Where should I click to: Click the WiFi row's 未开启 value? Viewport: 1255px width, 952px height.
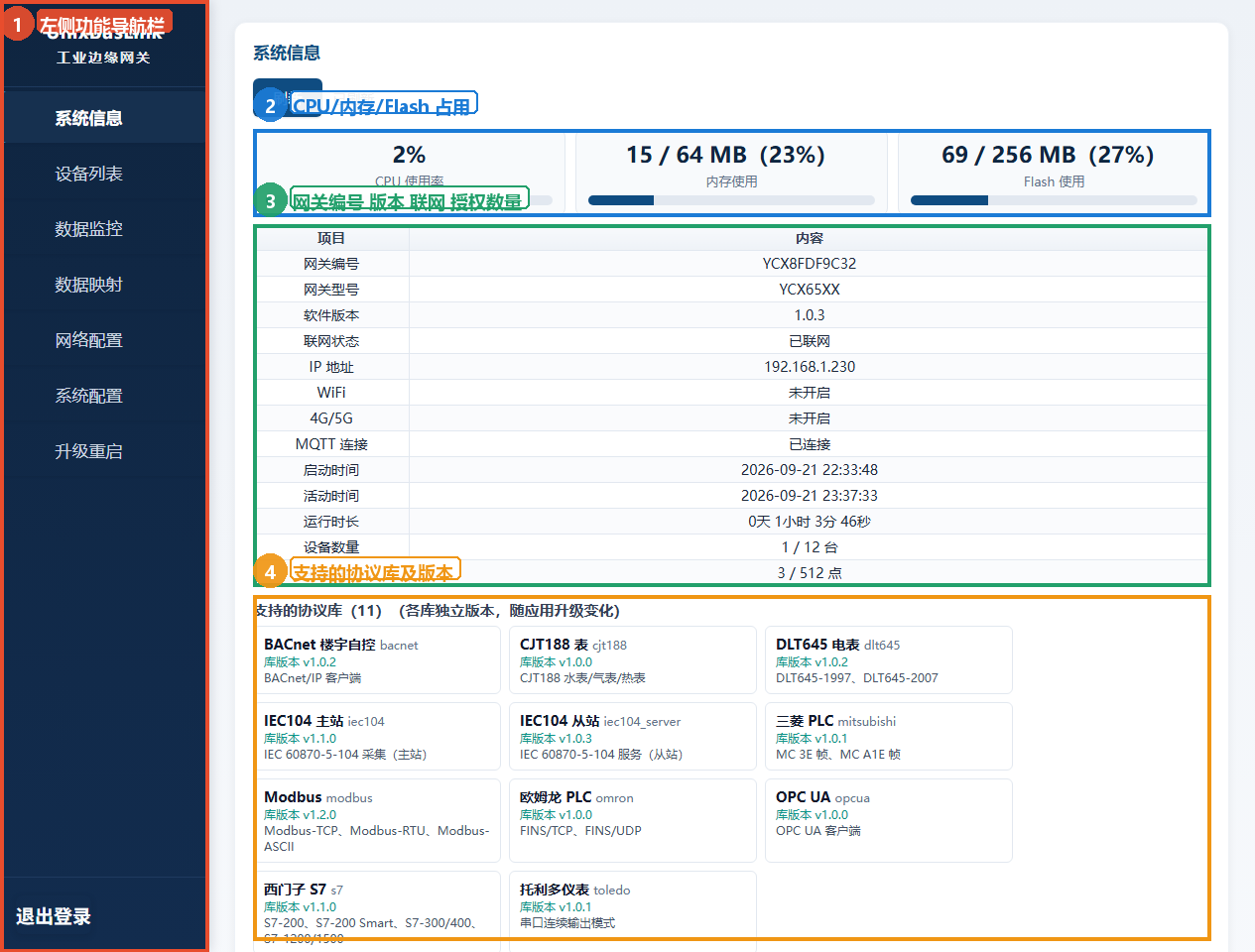point(810,393)
